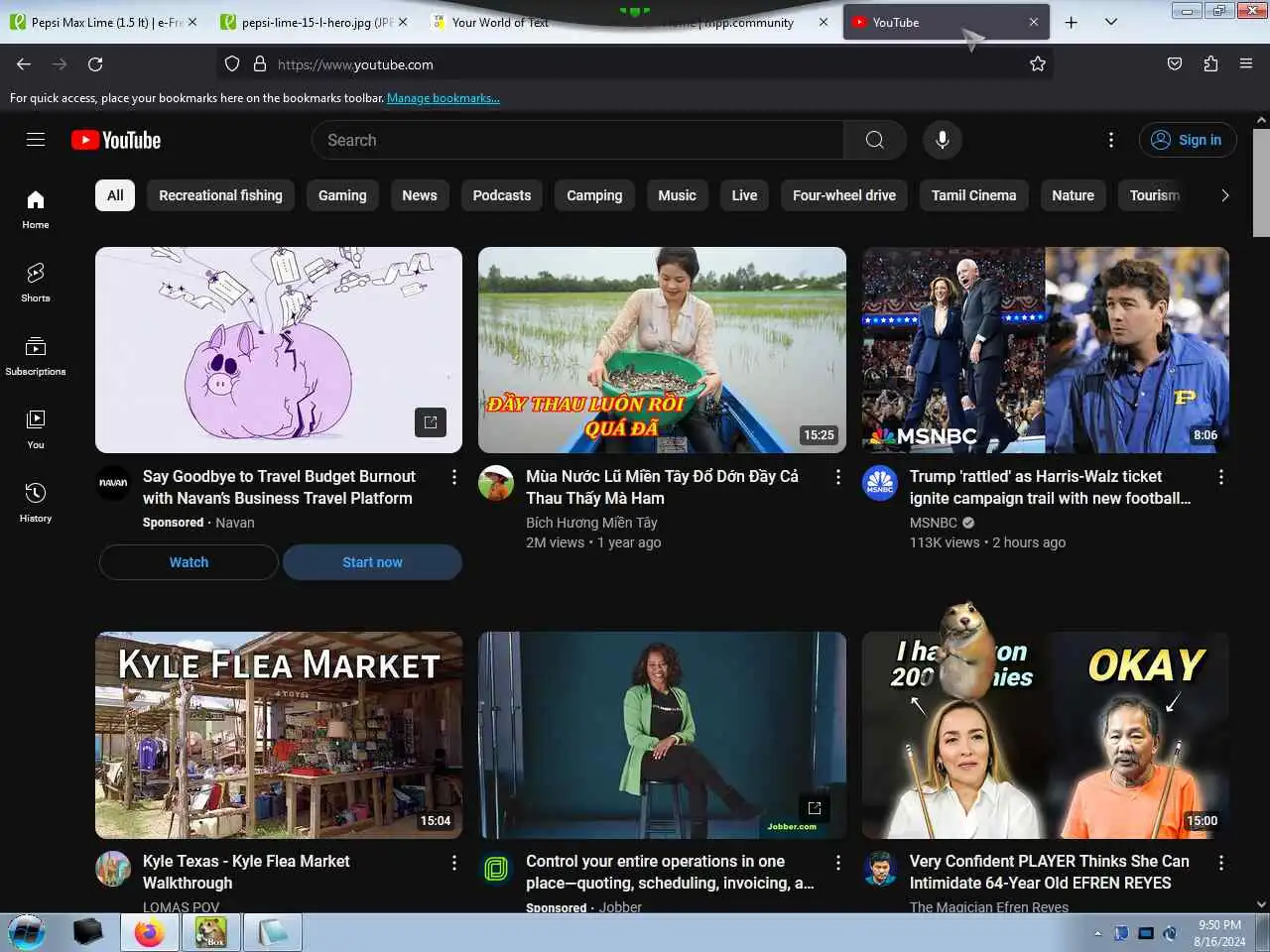Select Tamil Cinema chip

974,195
